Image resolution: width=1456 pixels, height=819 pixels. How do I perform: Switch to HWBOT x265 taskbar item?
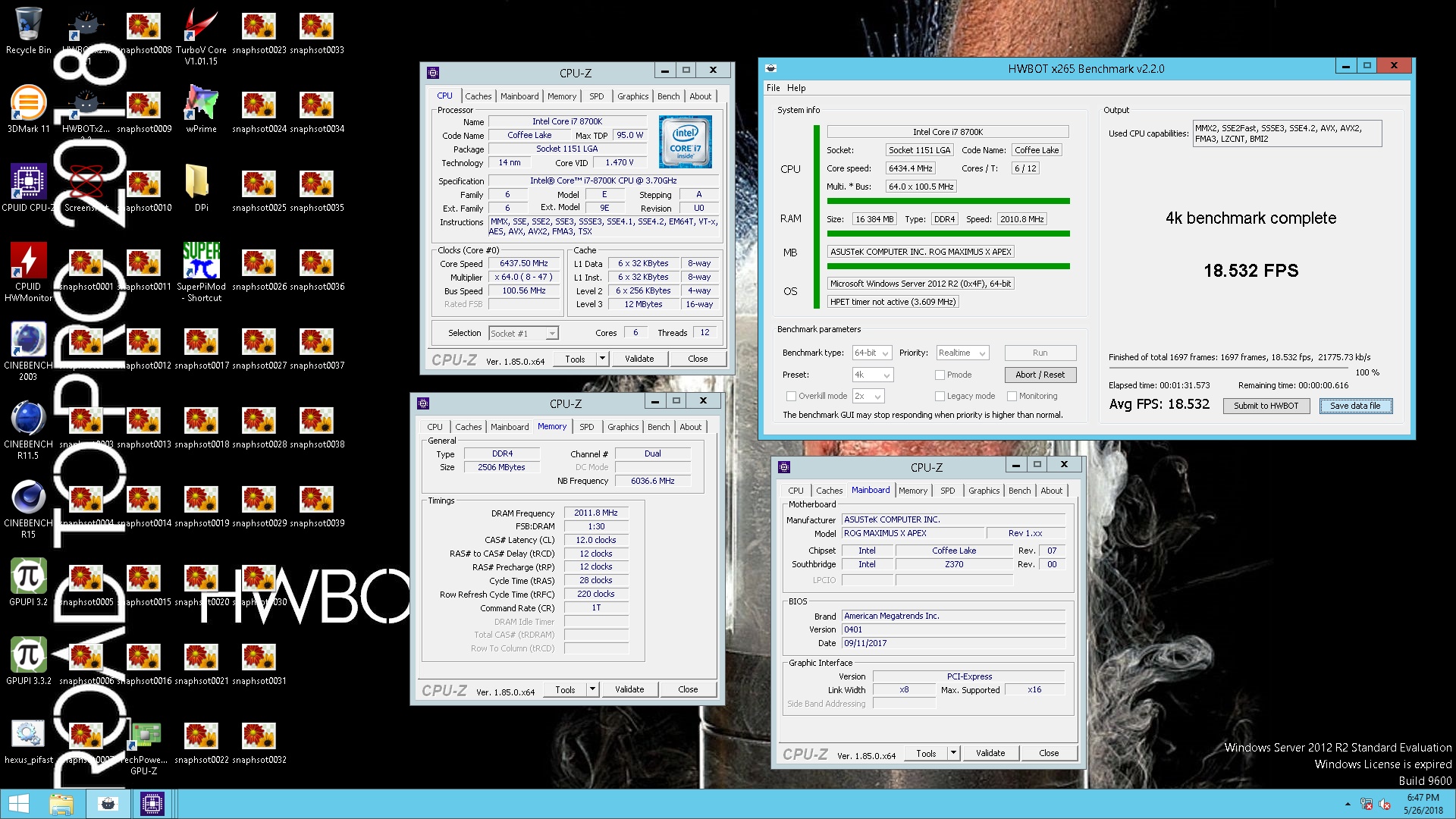[108, 804]
